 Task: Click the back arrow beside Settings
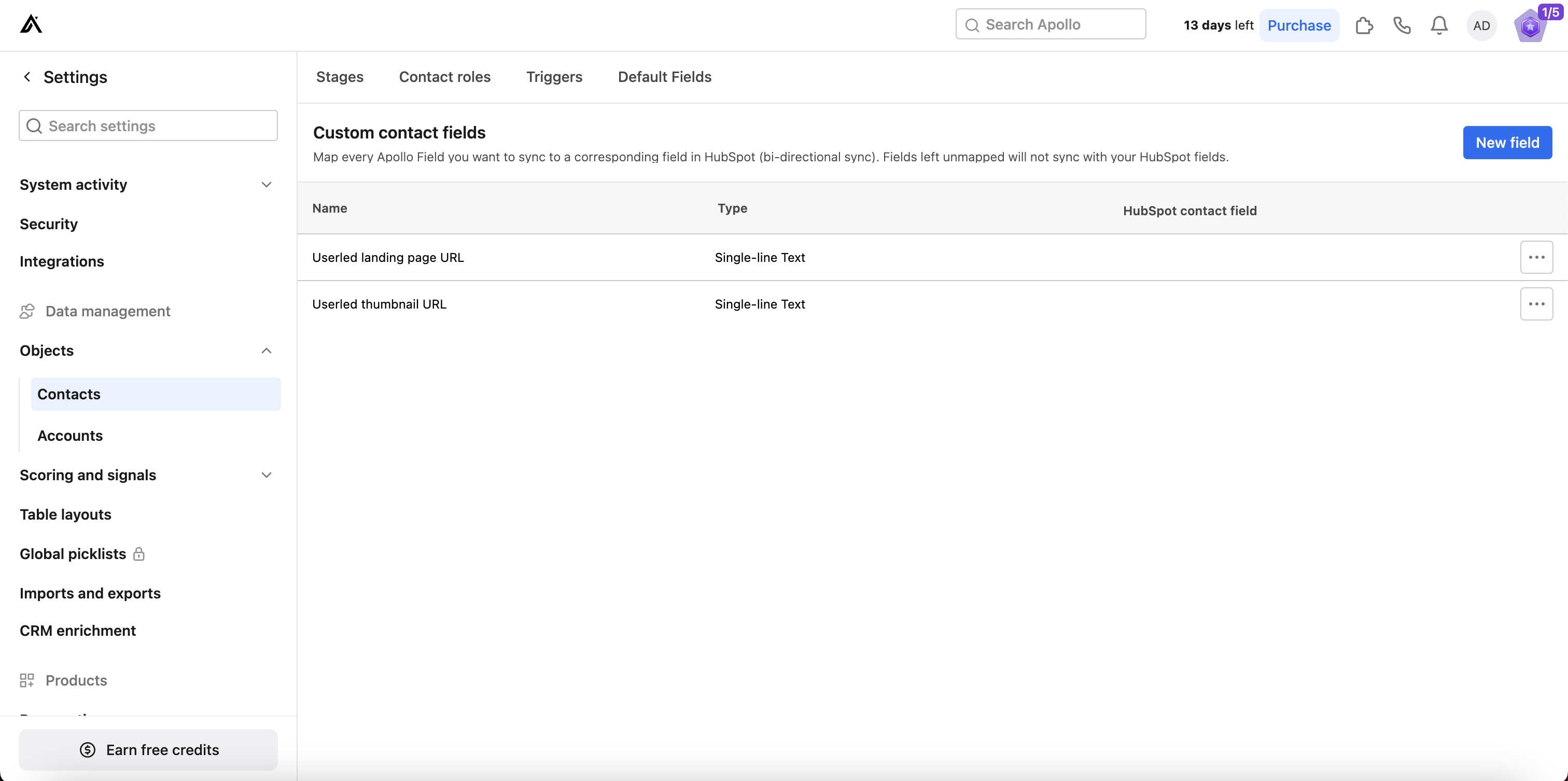point(27,77)
